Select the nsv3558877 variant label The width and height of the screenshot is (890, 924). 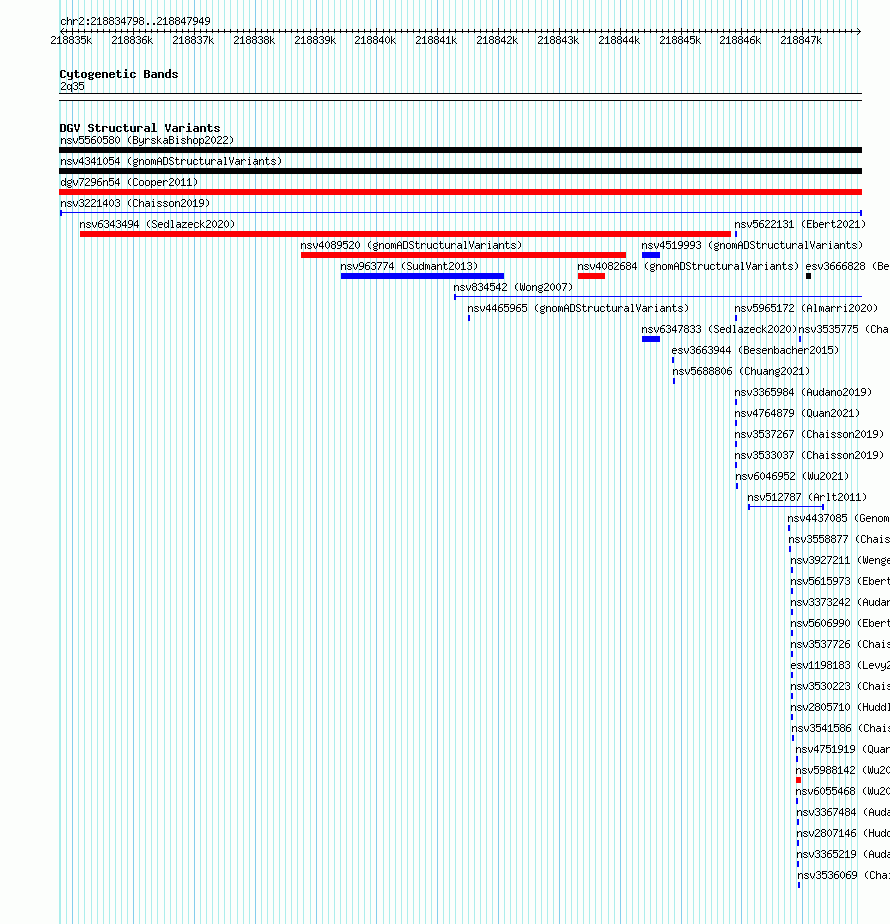click(x=839, y=539)
